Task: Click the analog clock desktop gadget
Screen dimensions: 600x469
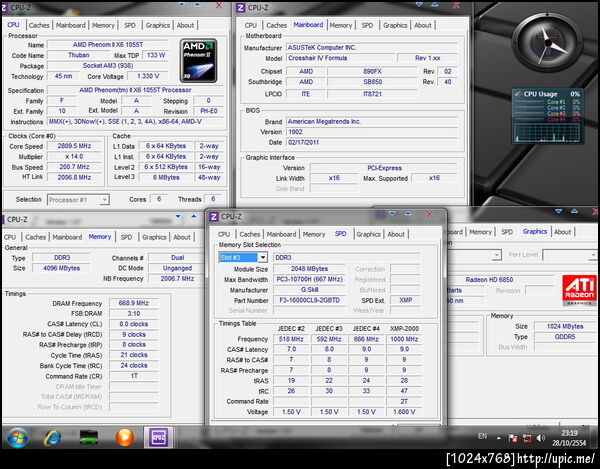Action: click(x=547, y=42)
